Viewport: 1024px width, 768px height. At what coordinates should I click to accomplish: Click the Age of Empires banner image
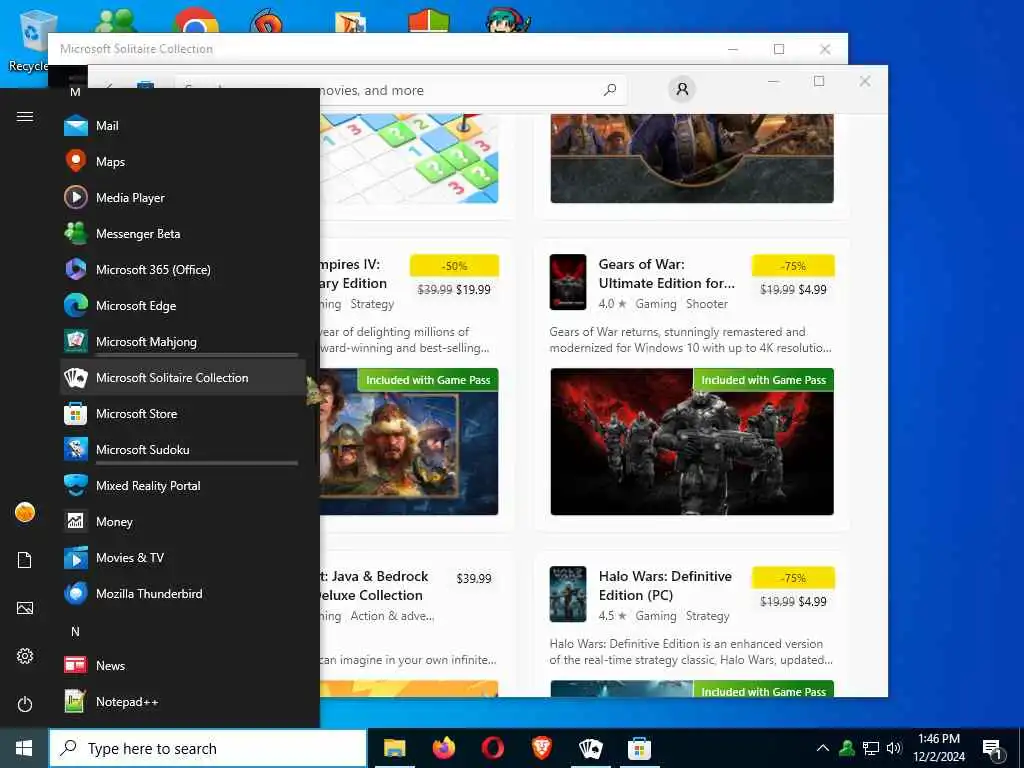tap(409, 441)
